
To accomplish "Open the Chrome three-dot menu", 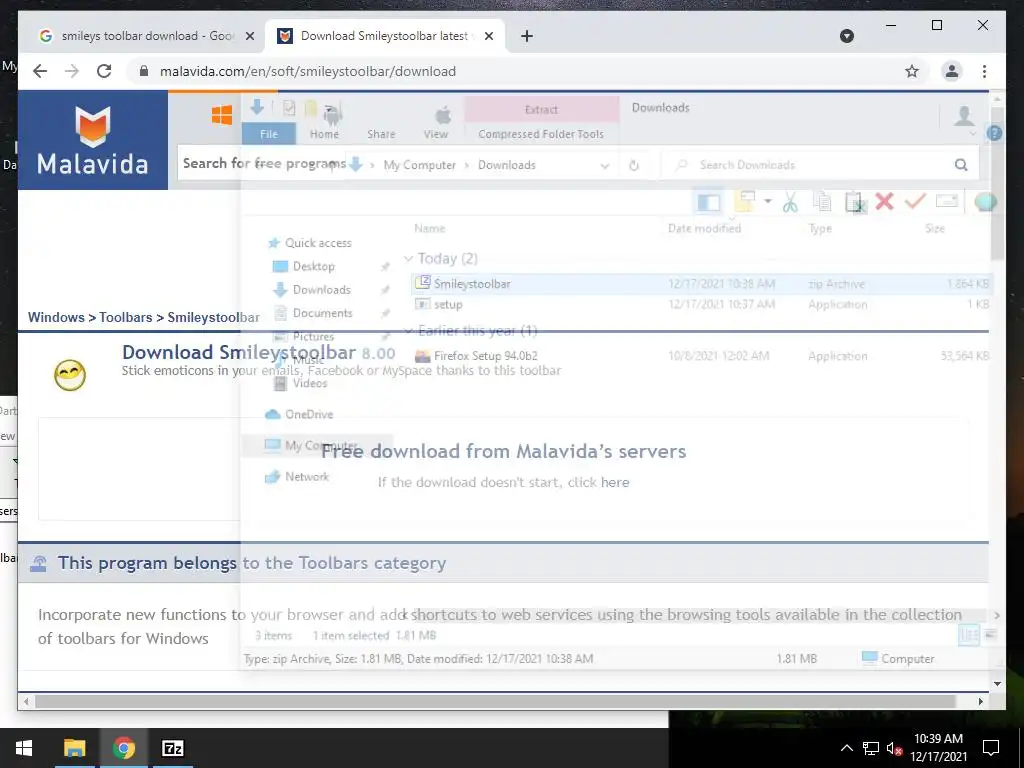I will tap(984, 71).
